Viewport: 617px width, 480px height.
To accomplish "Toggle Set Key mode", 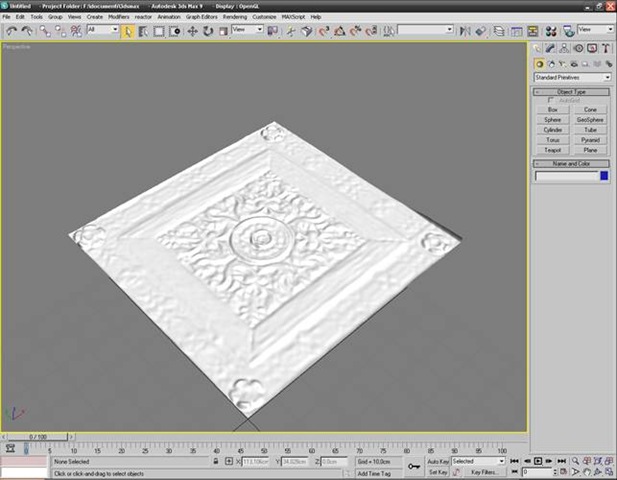I will (x=438, y=471).
